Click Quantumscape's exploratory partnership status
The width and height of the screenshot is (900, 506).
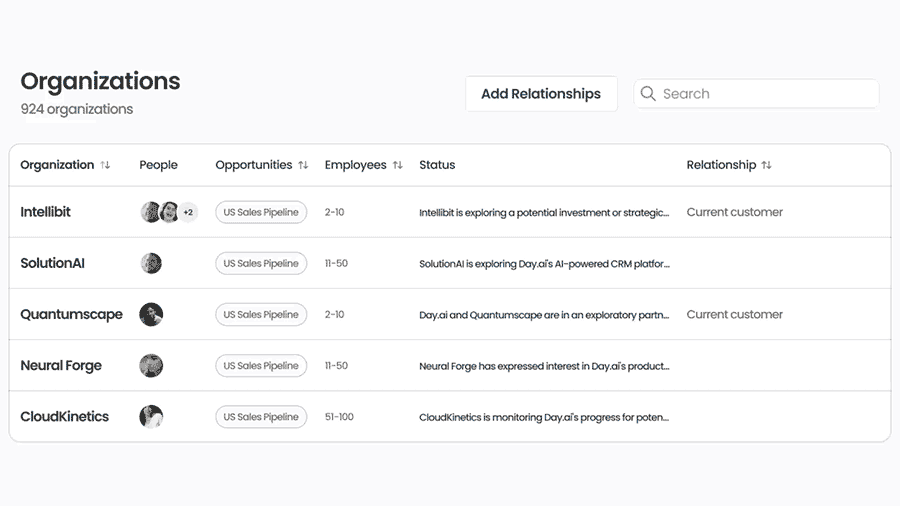coord(544,315)
